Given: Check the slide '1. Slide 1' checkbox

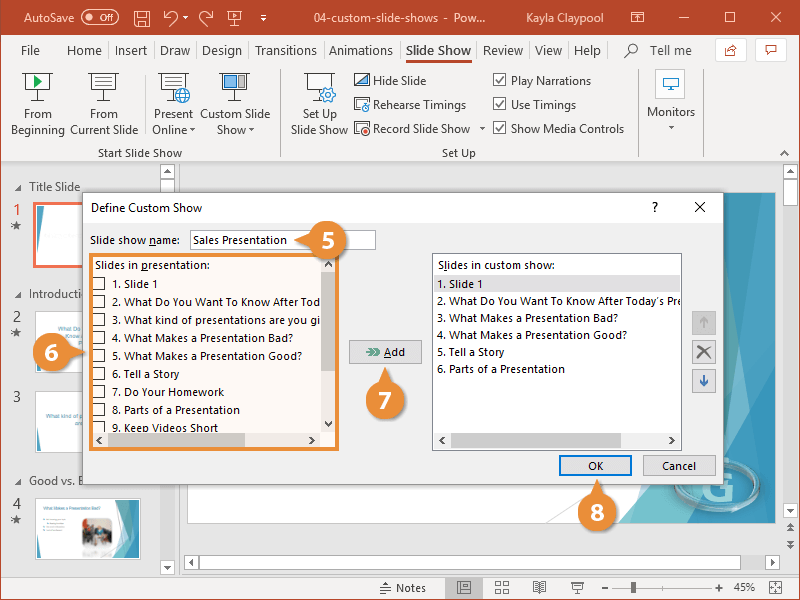Looking at the screenshot, I should 97,281.
